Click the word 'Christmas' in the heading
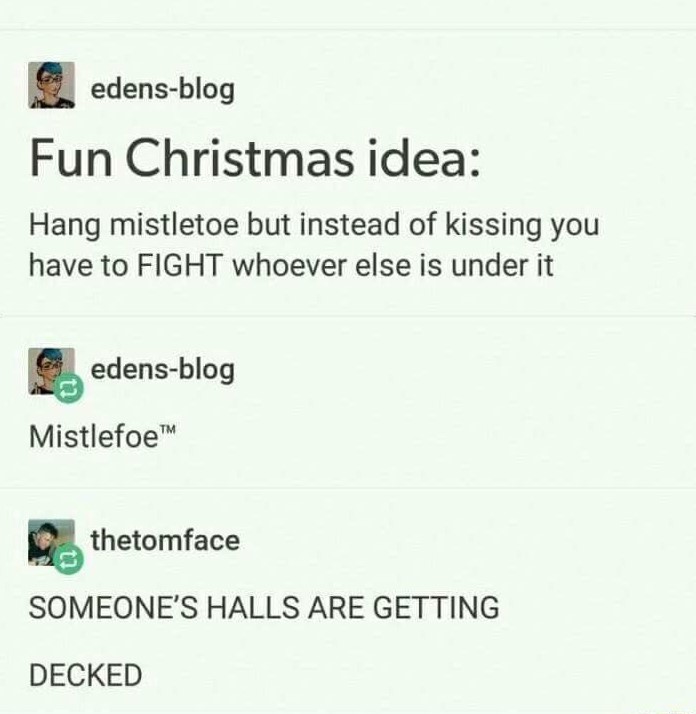This screenshot has height=714, width=696. (240, 159)
